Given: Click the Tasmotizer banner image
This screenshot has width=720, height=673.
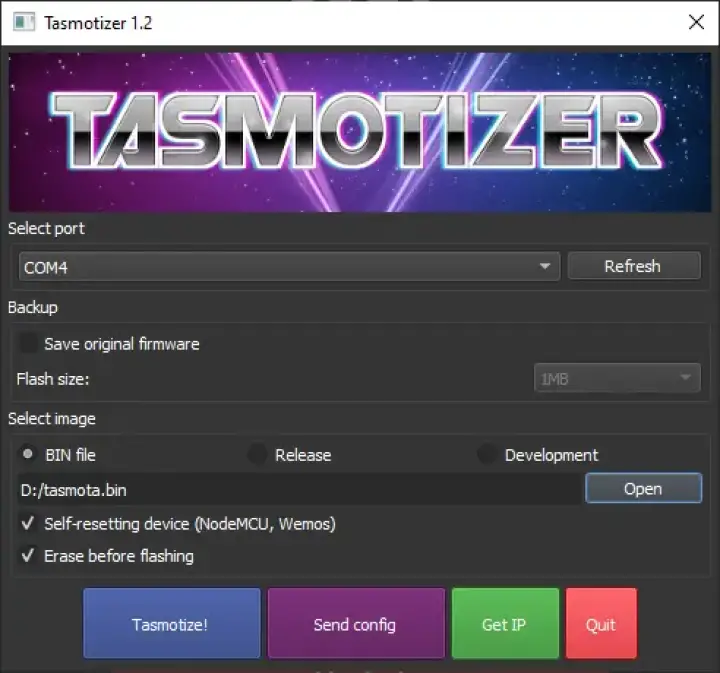Looking at the screenshot, I should pos(360,132).
